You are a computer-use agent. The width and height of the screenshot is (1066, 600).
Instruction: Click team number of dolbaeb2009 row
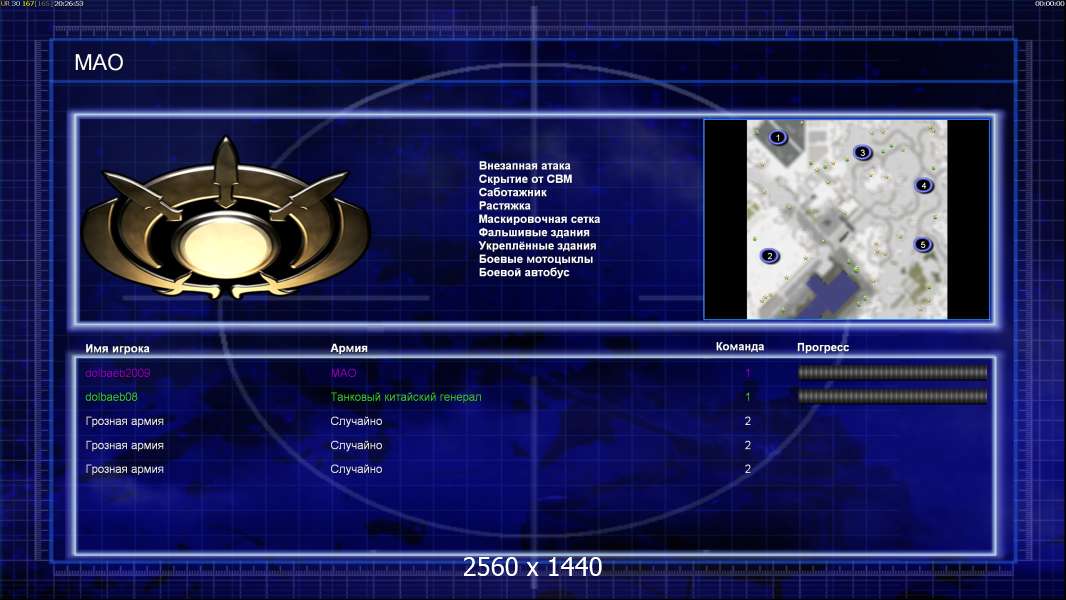(x=748, y=373)
